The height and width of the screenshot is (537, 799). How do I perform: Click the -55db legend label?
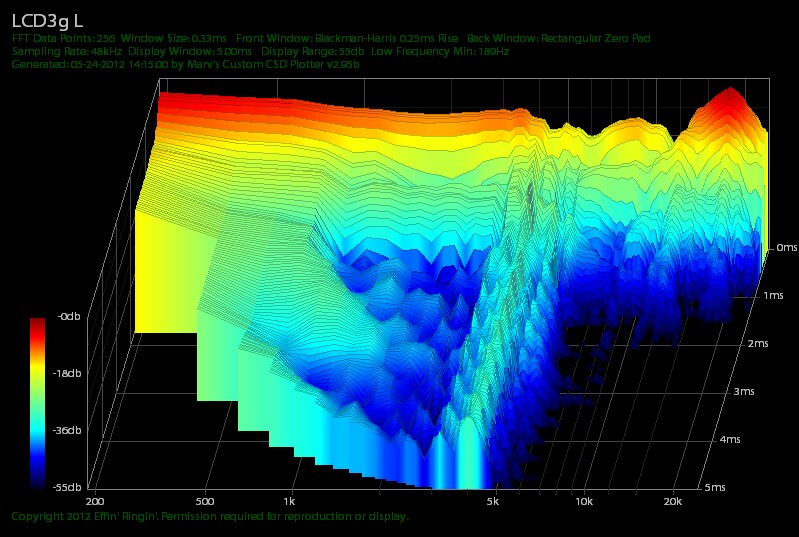pyautogui.click(x=67, y=488)
